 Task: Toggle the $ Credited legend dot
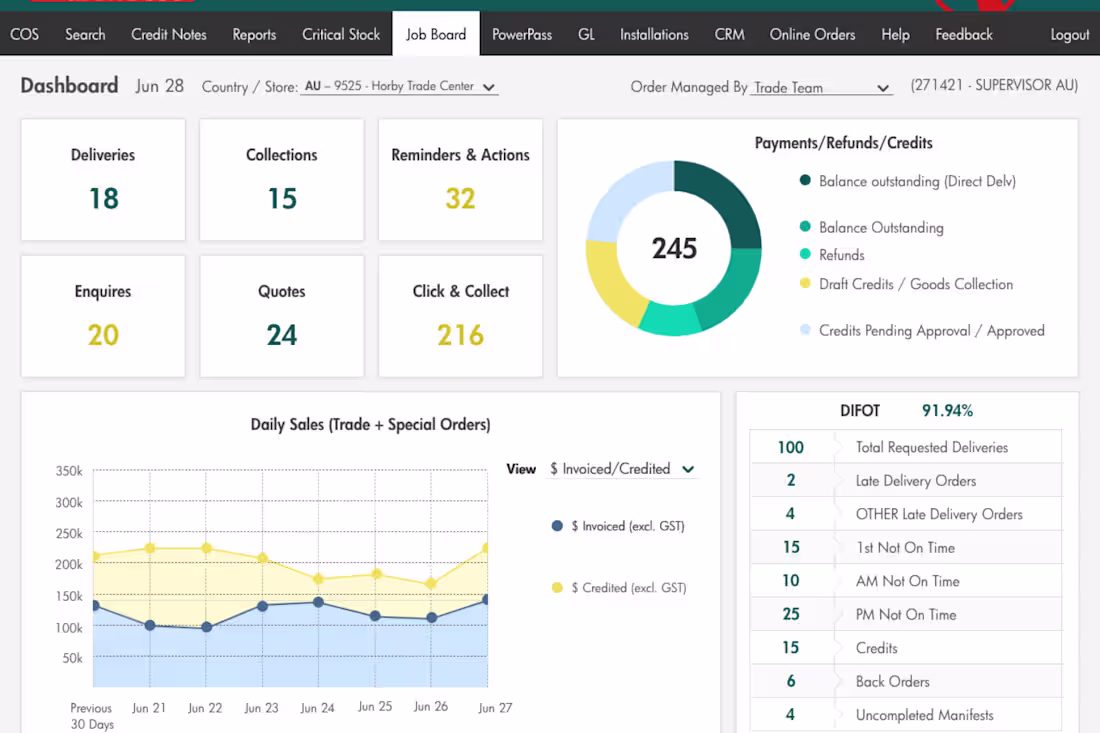click(557, 588)
